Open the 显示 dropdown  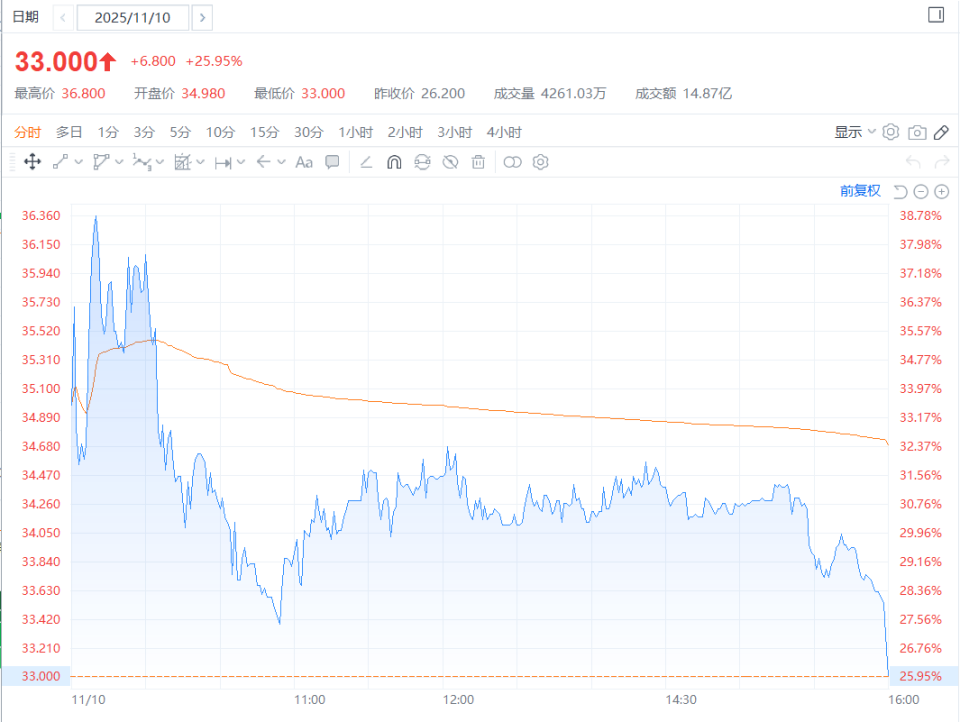pos(855,132)
